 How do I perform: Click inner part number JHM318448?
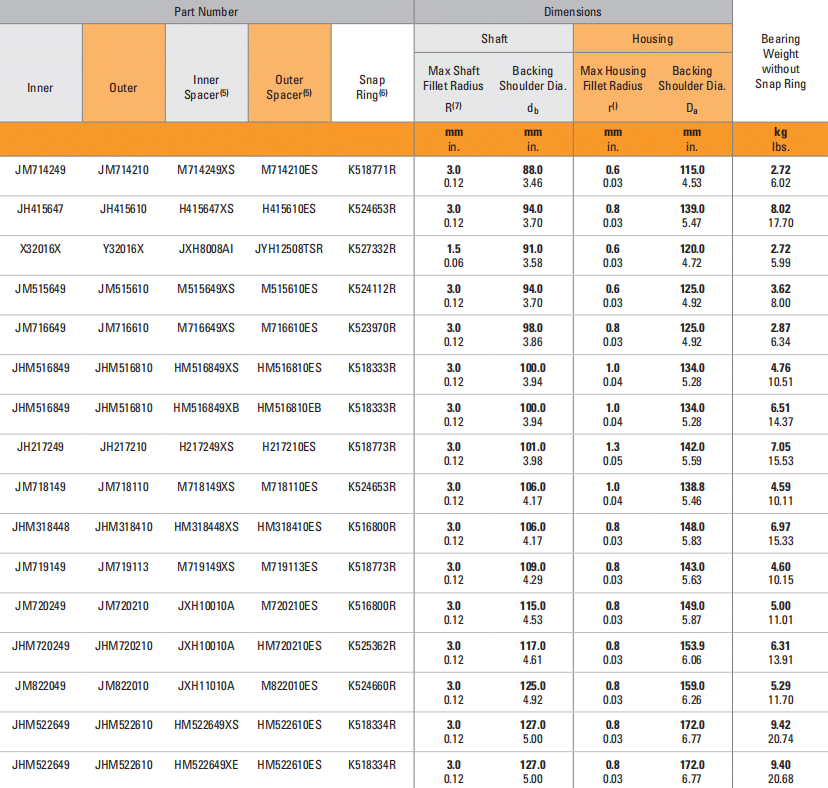[41, 527]
